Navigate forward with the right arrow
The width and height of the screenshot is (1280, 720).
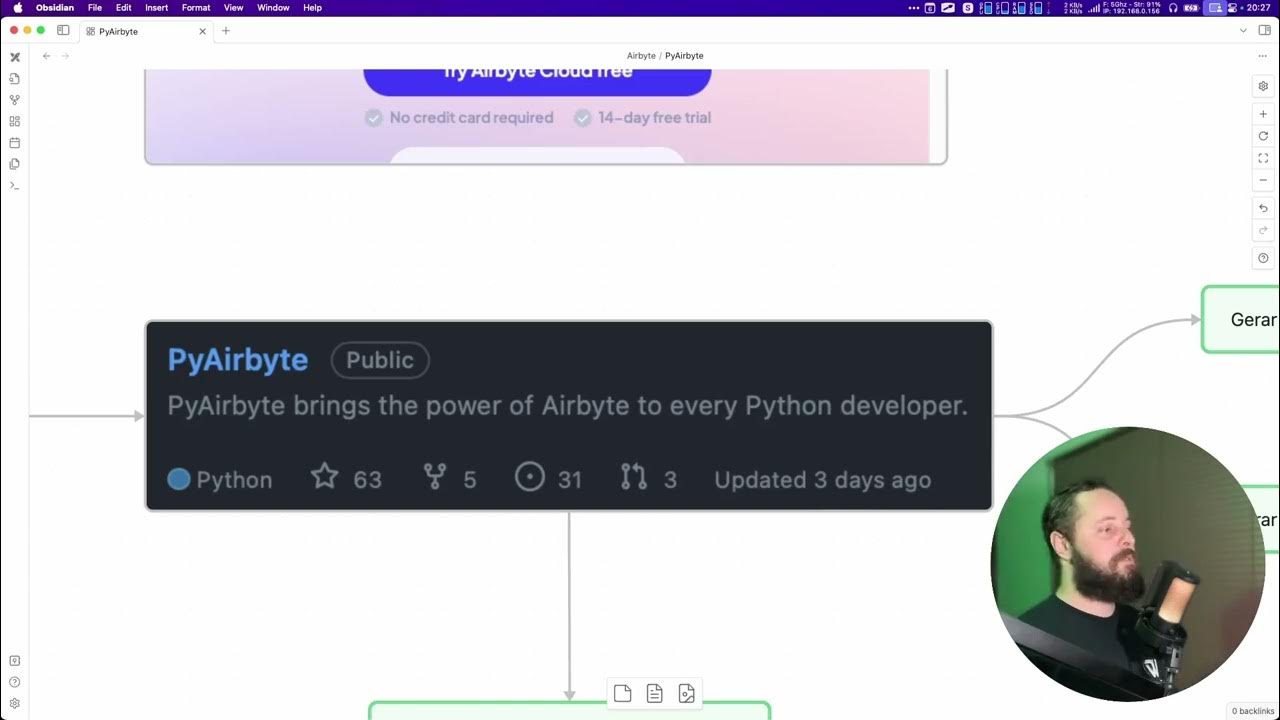pos(66,56)
